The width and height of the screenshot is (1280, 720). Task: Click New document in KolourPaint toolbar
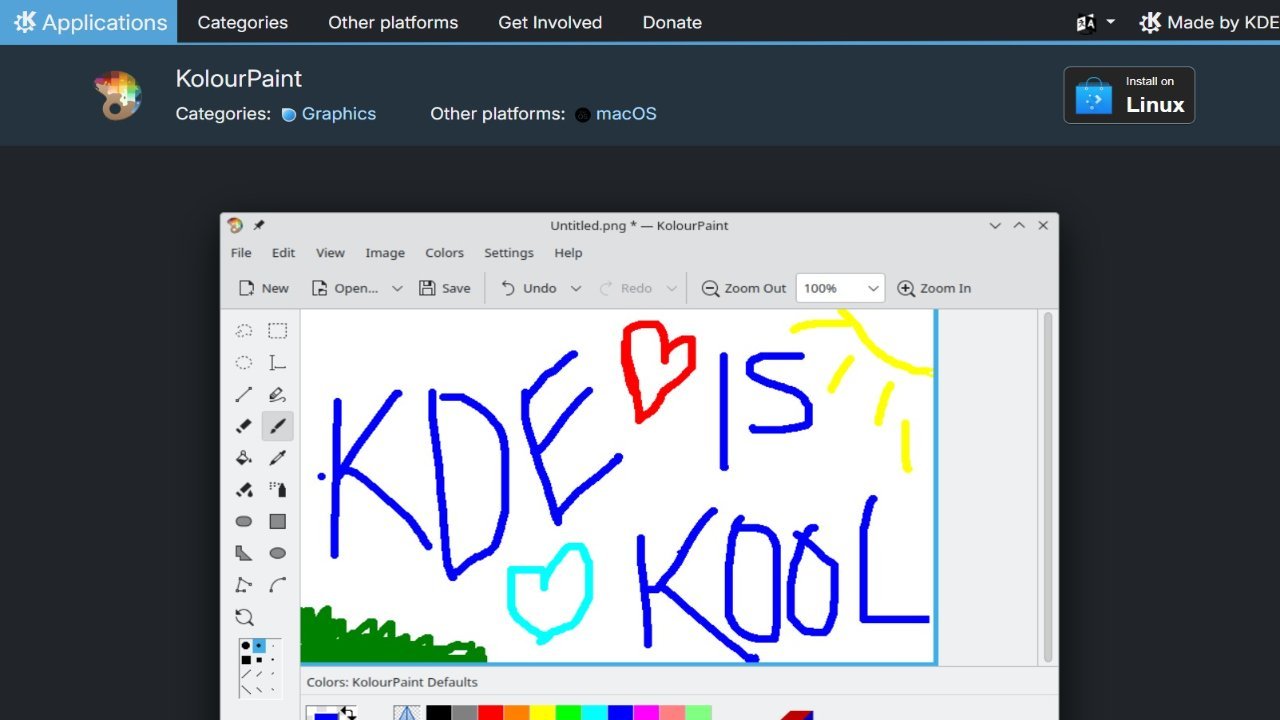point(264,288)
